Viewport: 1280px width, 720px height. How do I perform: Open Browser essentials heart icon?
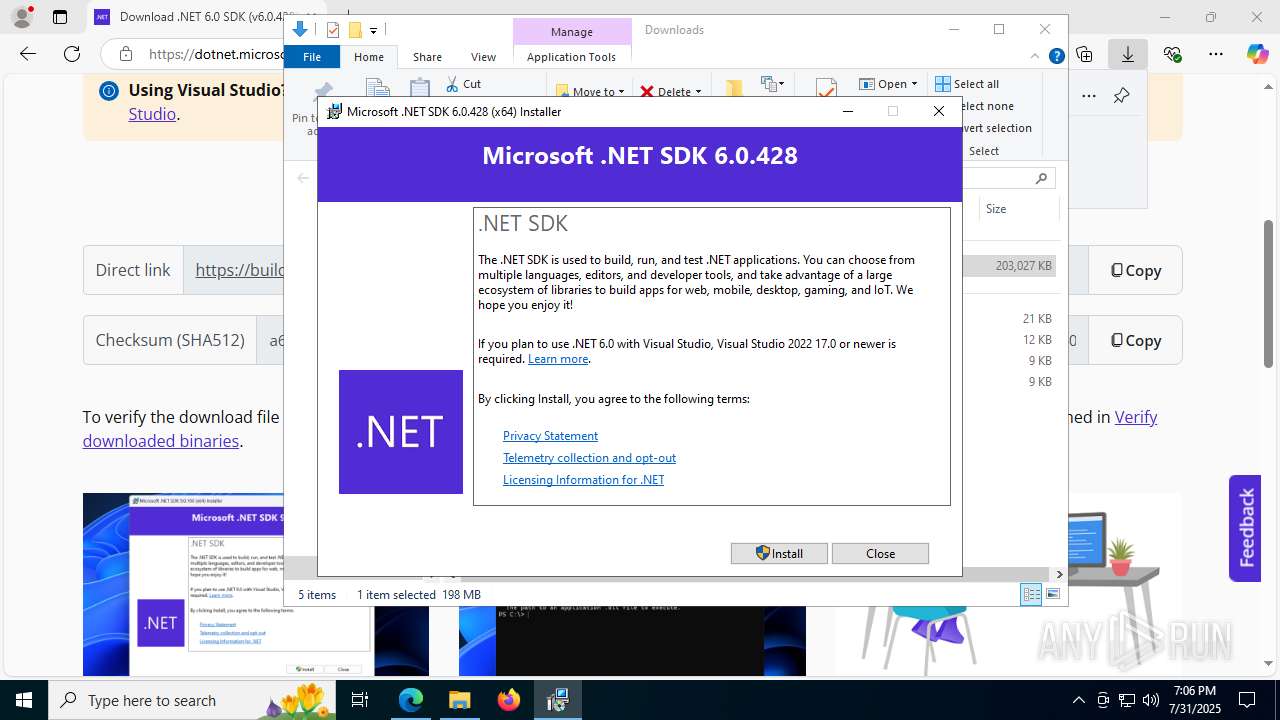1172,54
